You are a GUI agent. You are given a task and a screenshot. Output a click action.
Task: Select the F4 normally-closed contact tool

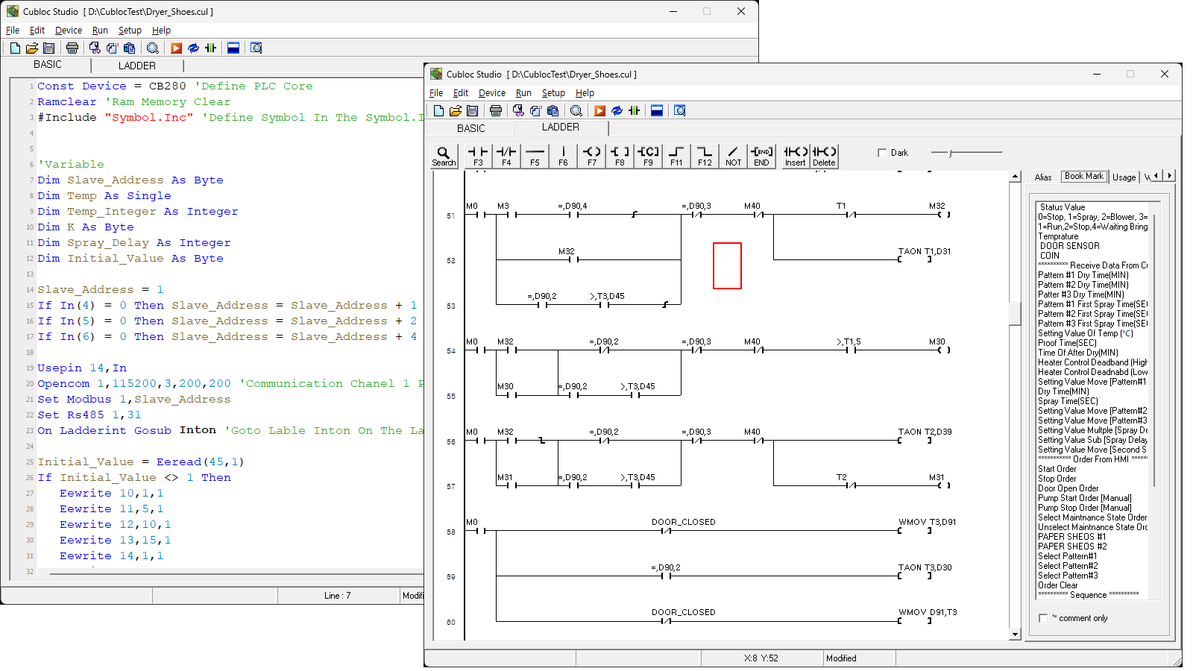pyautogui.click(x=506, y=156)
